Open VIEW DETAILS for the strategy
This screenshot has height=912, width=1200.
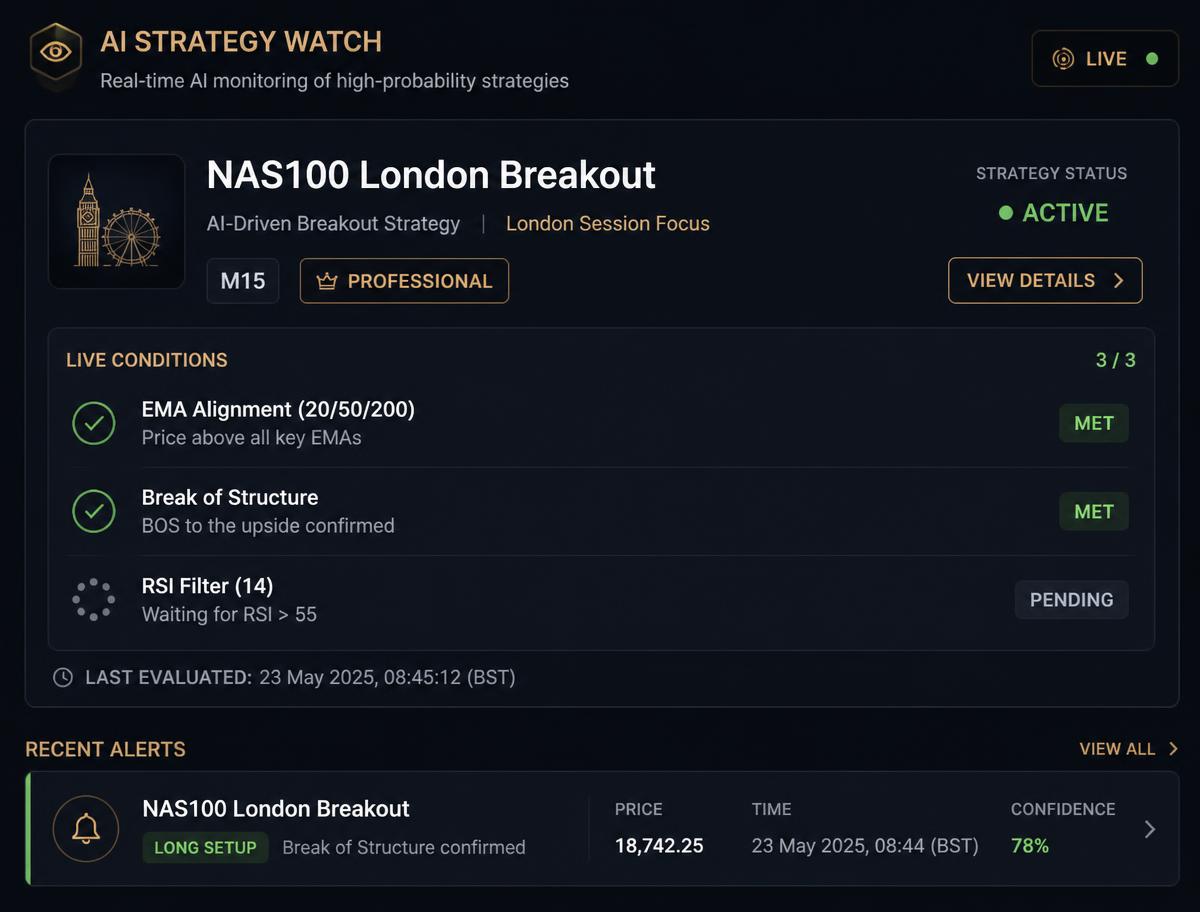1045,280
